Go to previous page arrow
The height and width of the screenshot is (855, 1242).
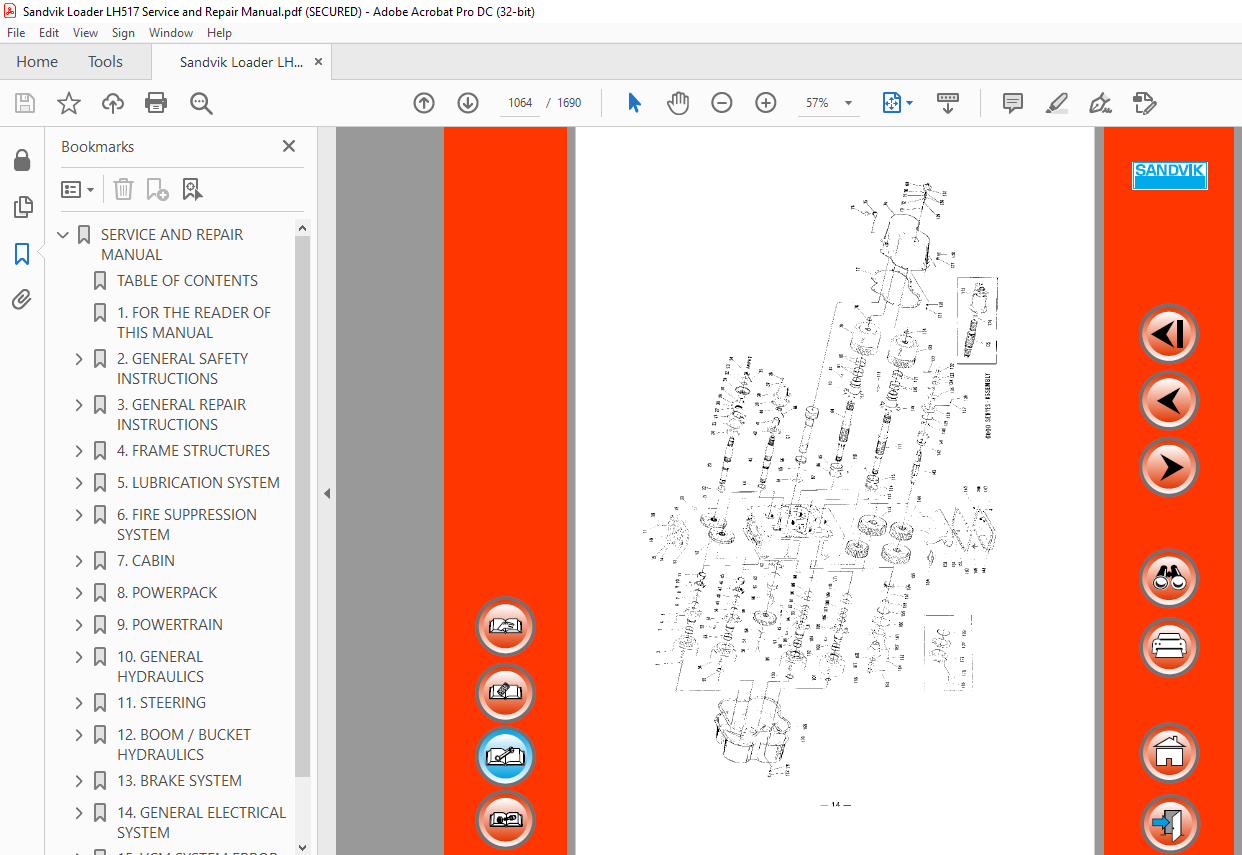coord(424,103)
